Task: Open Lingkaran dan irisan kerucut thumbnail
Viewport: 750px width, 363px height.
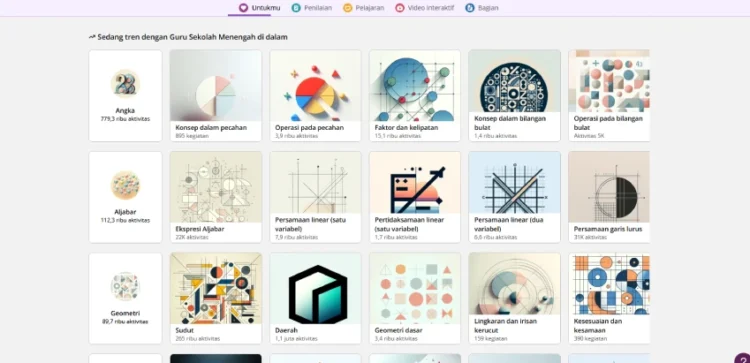Action: [x=514, y=284]
